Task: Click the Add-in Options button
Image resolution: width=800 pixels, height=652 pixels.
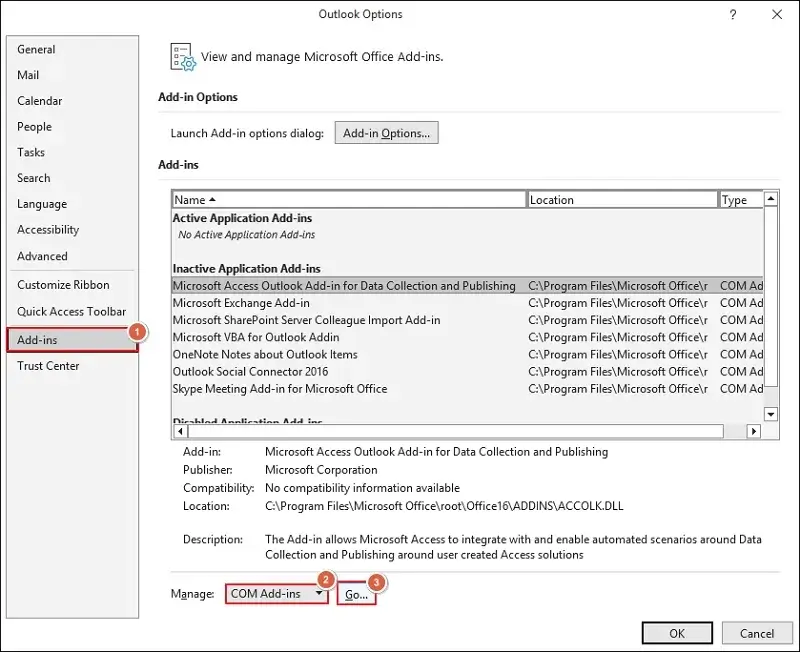Action: [x=385, y=132]
